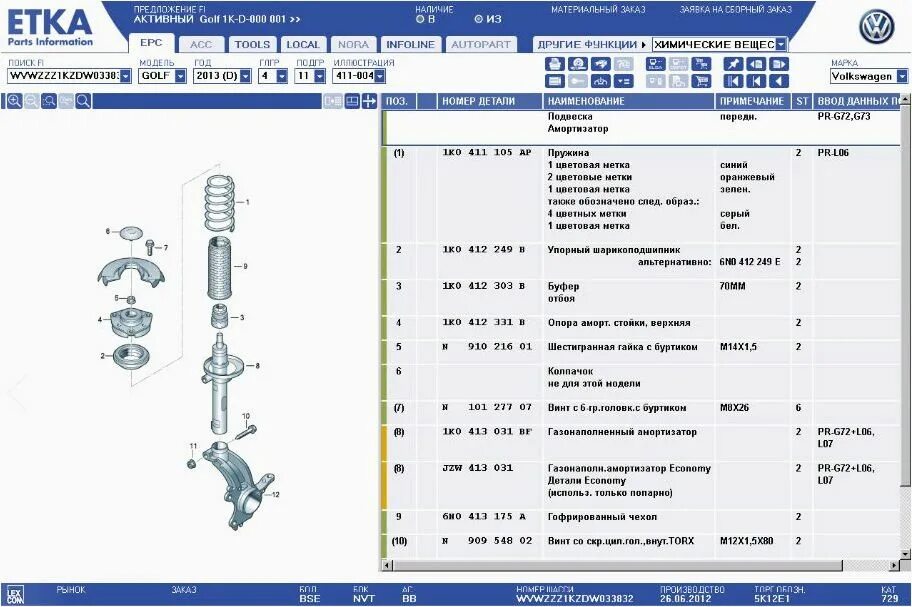Open the search FI VIN dropdown
Image resolution: width=912 pixels, height=607 pixels.
126,76
